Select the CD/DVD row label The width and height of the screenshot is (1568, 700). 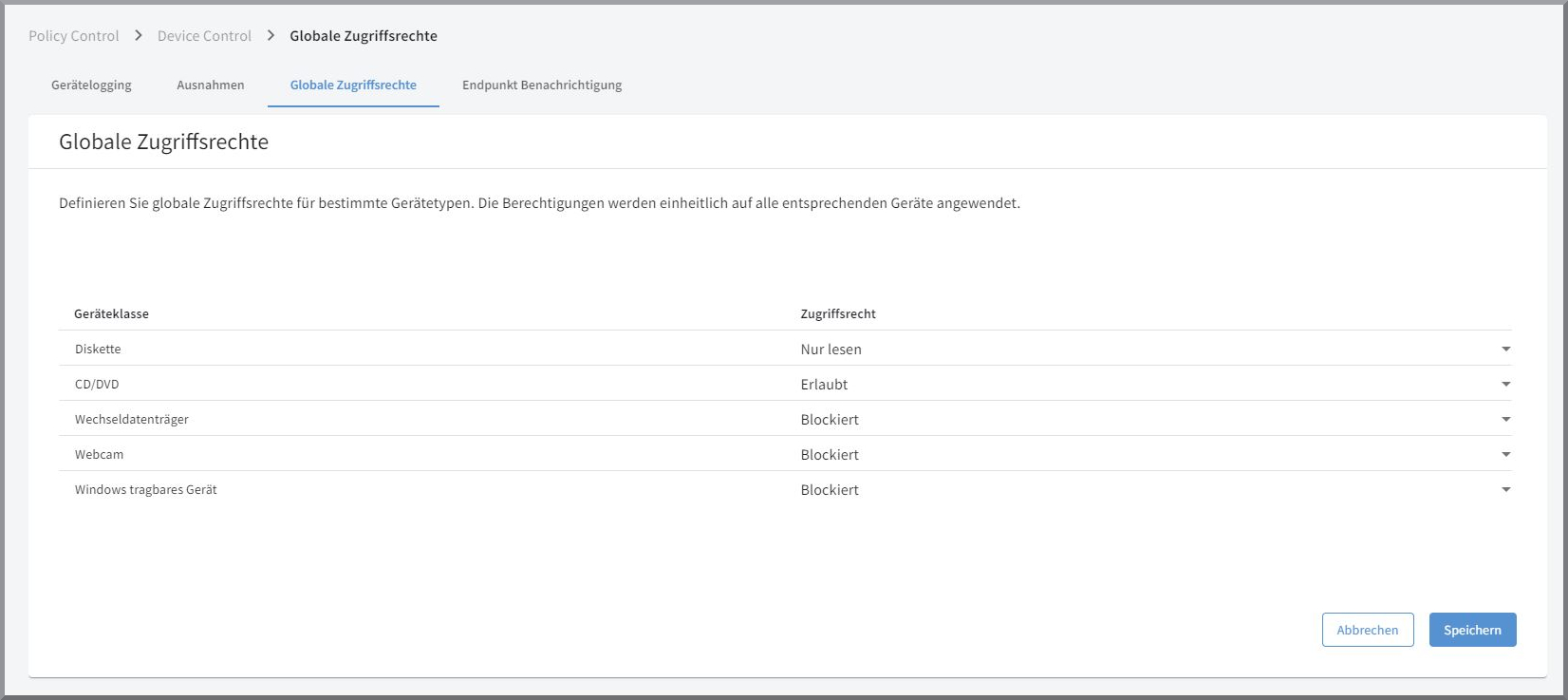(97, 385)
